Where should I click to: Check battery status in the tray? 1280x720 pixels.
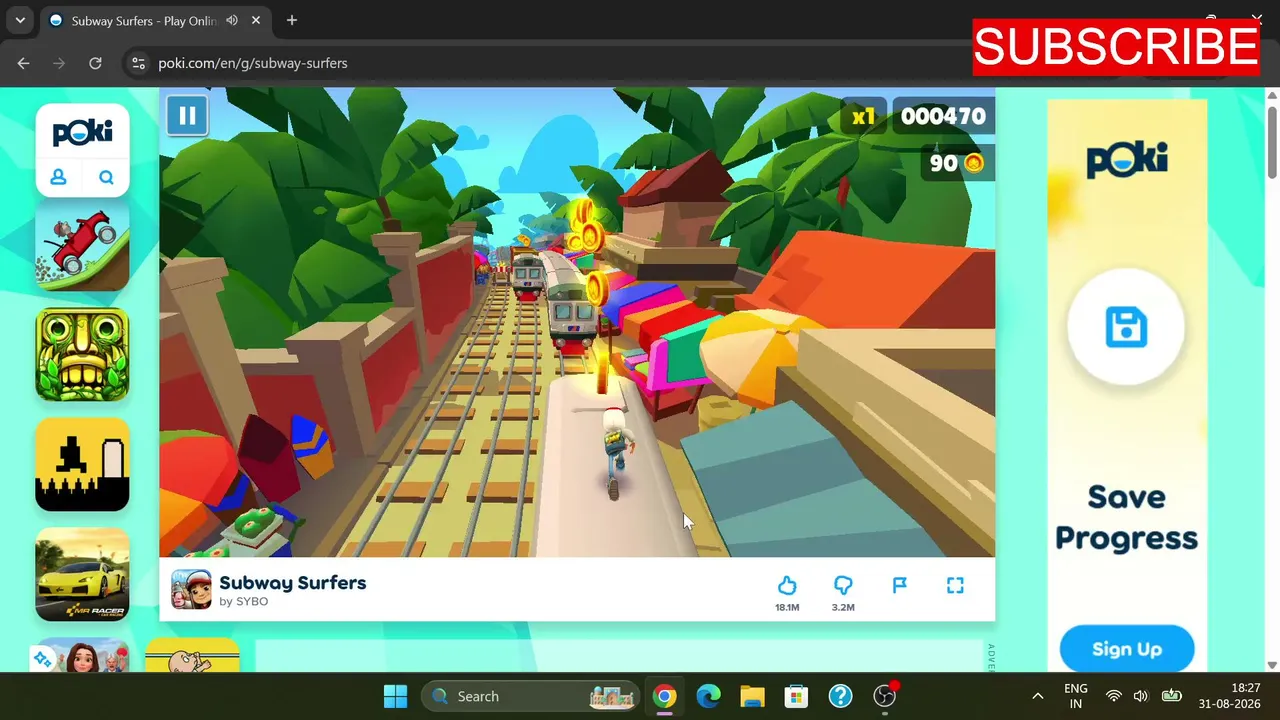point(1171,696)
